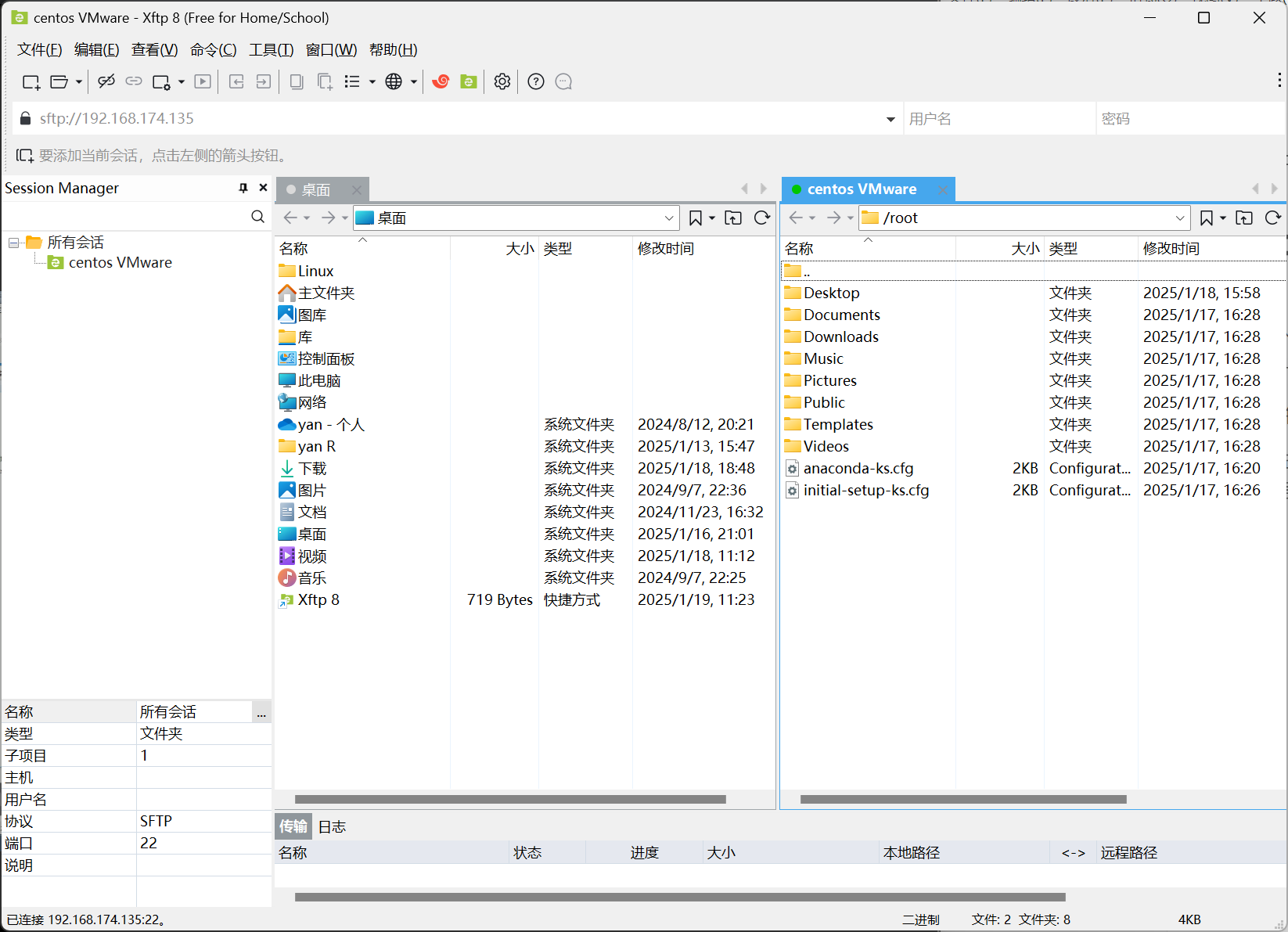
Task: Close the local 桌面 tab
Action: [357, 189]
